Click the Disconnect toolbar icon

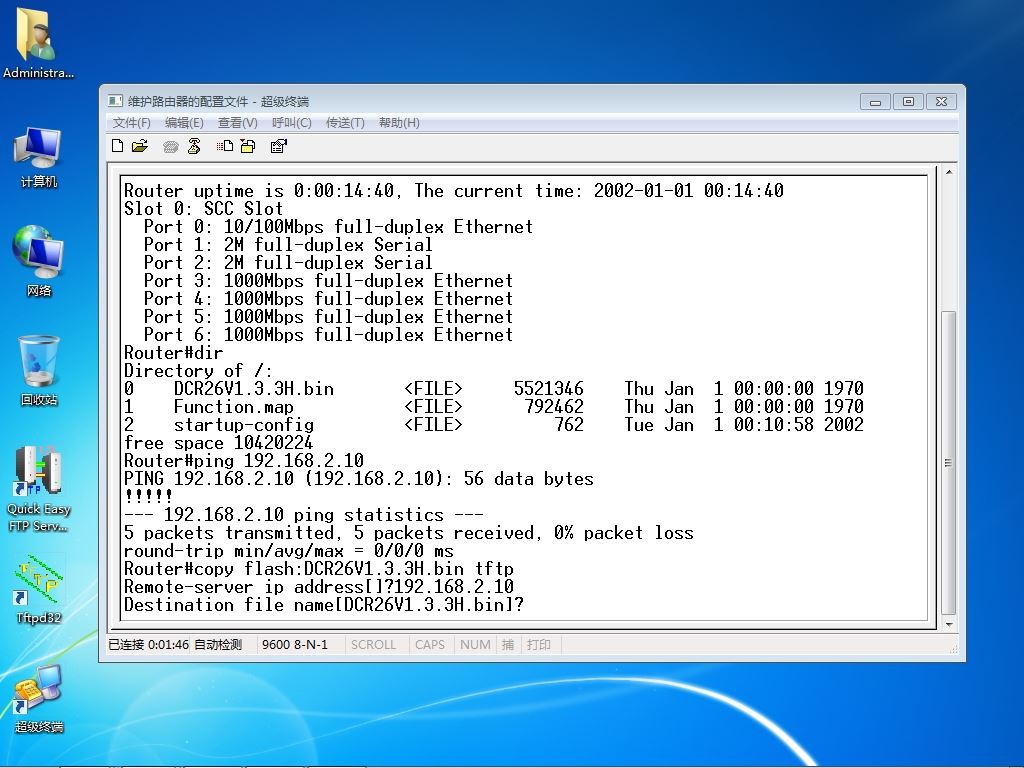(194, 146)
